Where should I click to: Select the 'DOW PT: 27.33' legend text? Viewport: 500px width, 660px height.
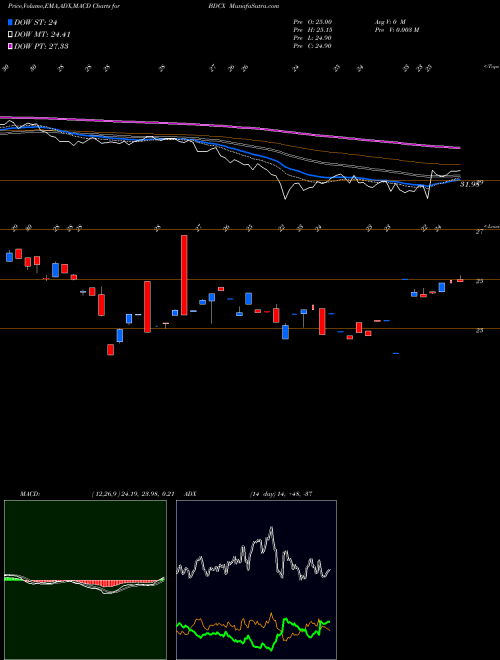[41, 46]
